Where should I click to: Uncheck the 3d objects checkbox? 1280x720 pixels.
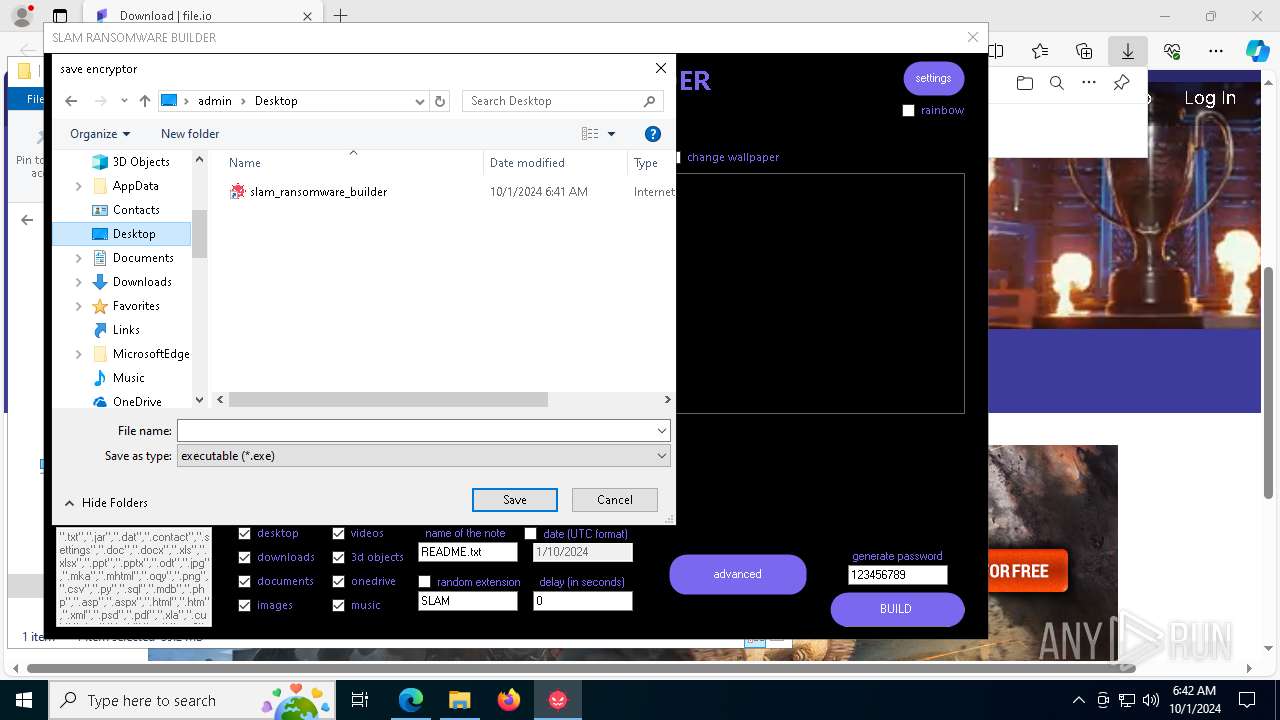(x=338, y=558)
